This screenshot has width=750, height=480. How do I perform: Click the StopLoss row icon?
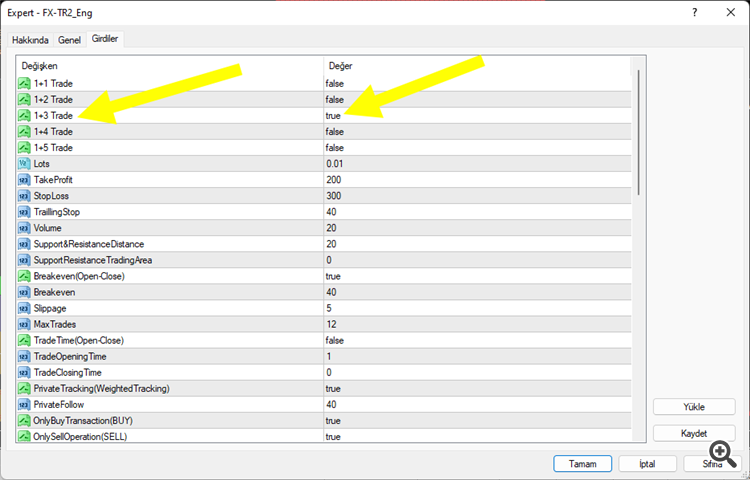pyautogui.click(x=24, y=195)
